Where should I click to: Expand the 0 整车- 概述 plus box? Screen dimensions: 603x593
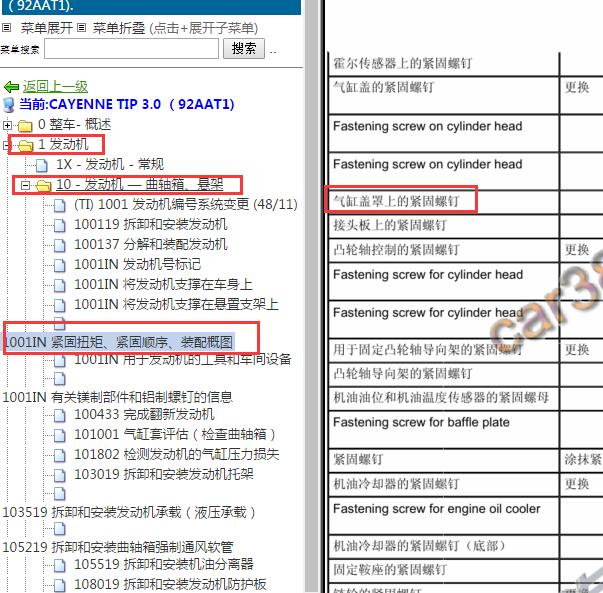point(7,125)
